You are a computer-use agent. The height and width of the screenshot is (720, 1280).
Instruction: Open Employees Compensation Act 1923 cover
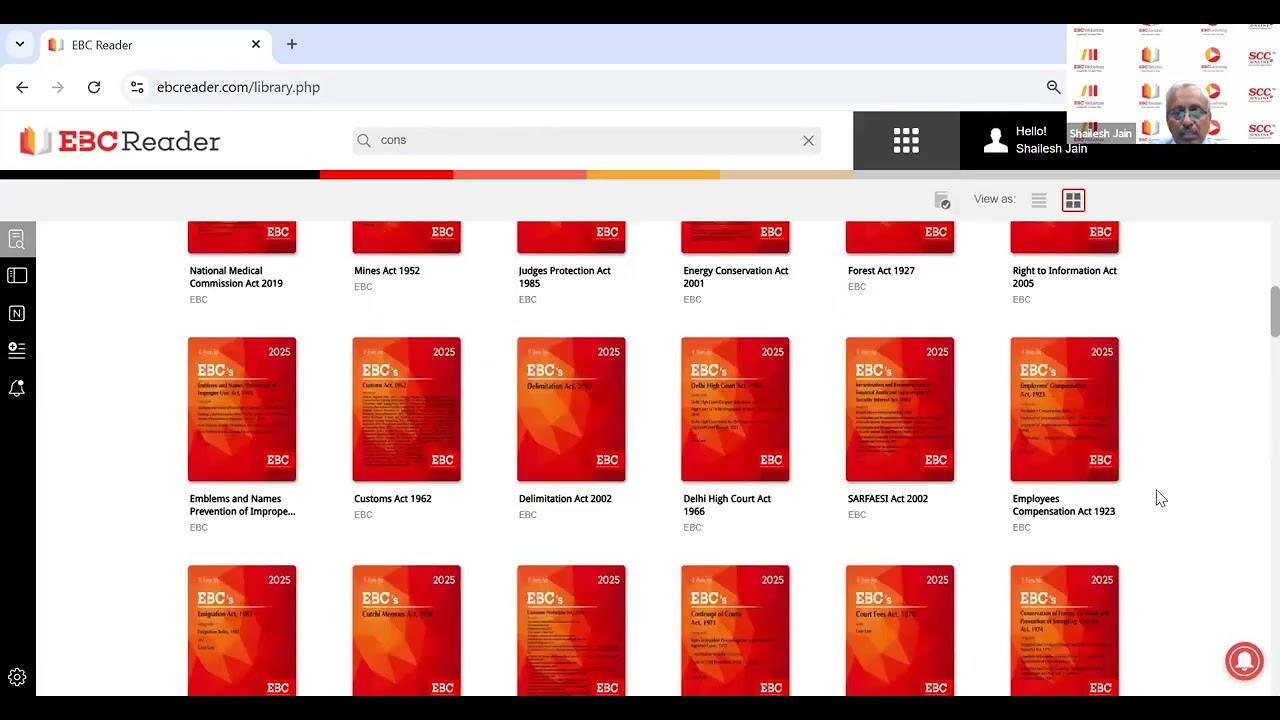click(x=1065, y=409)
